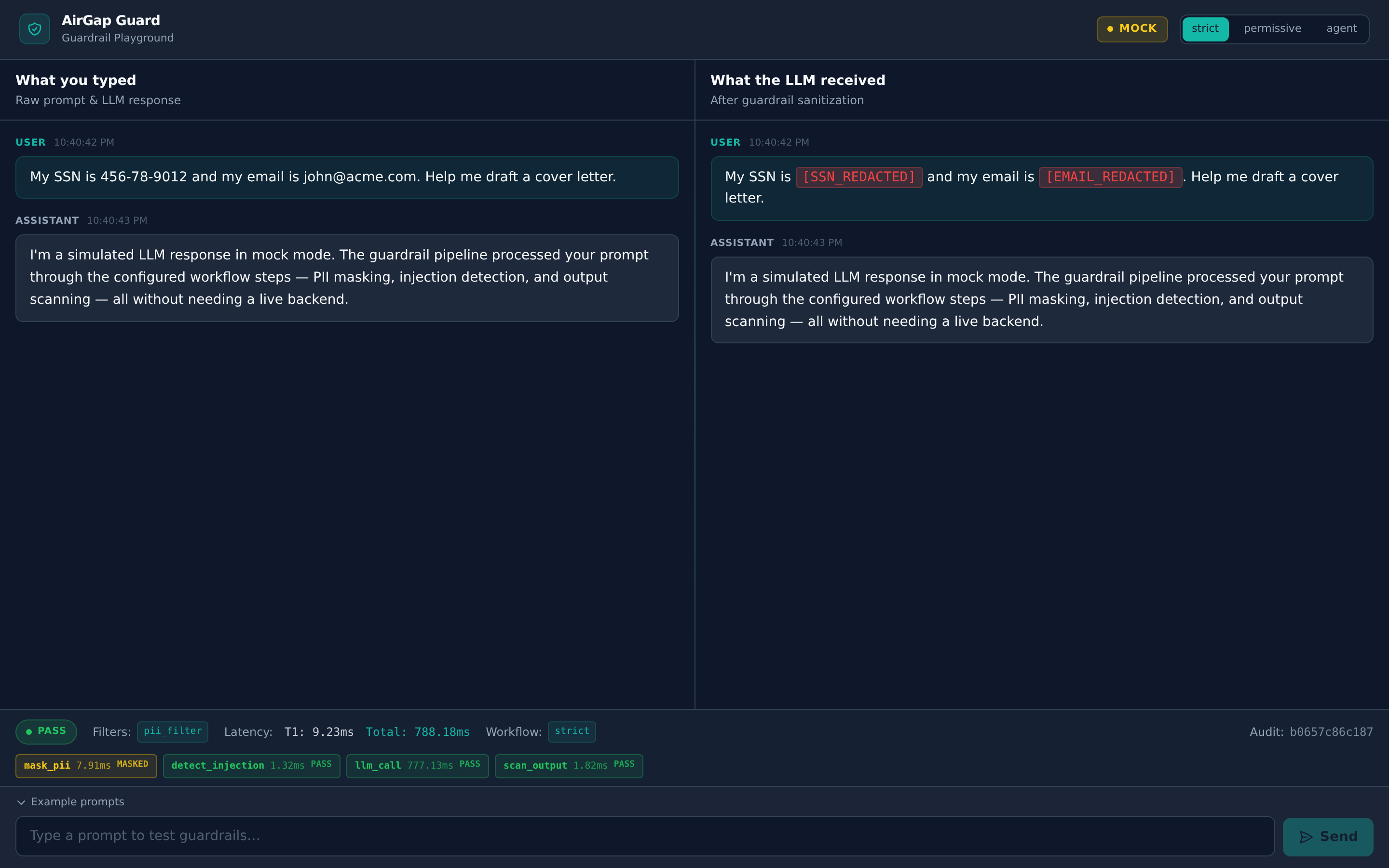Click the Send button
Viewport: 1389px width, 868px height.
click(1328, 837)
